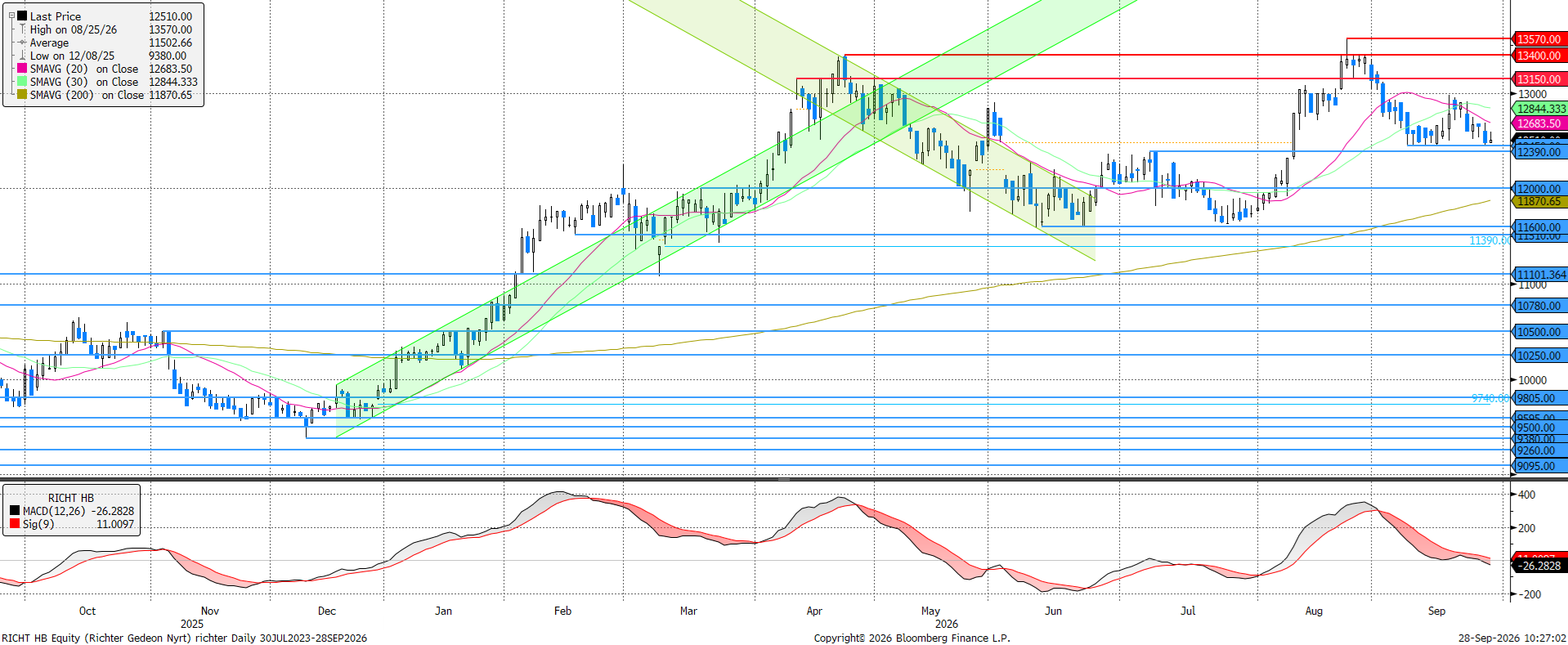Click the Low marker icon in legend

(x=23, y=56)
